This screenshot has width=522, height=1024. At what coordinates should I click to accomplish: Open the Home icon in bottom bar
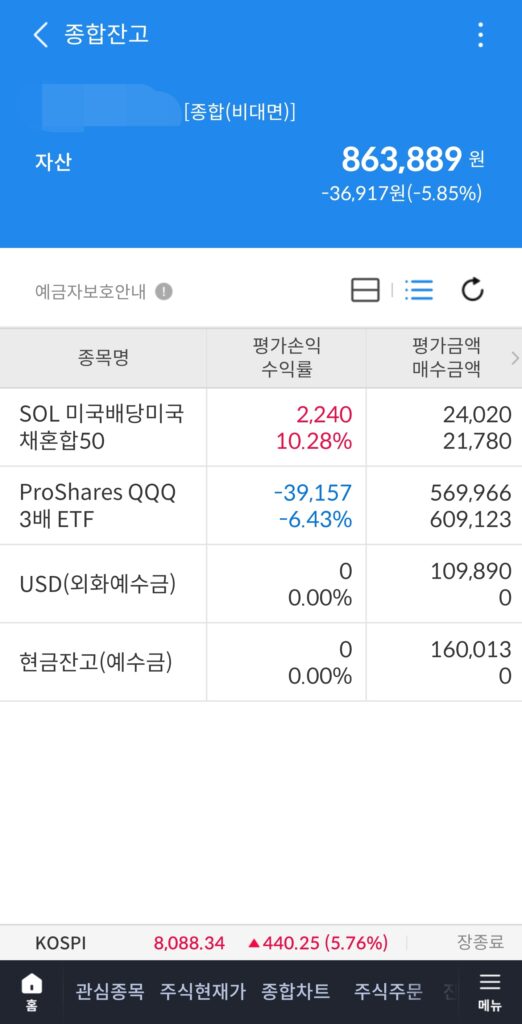[x=31, y=992]
